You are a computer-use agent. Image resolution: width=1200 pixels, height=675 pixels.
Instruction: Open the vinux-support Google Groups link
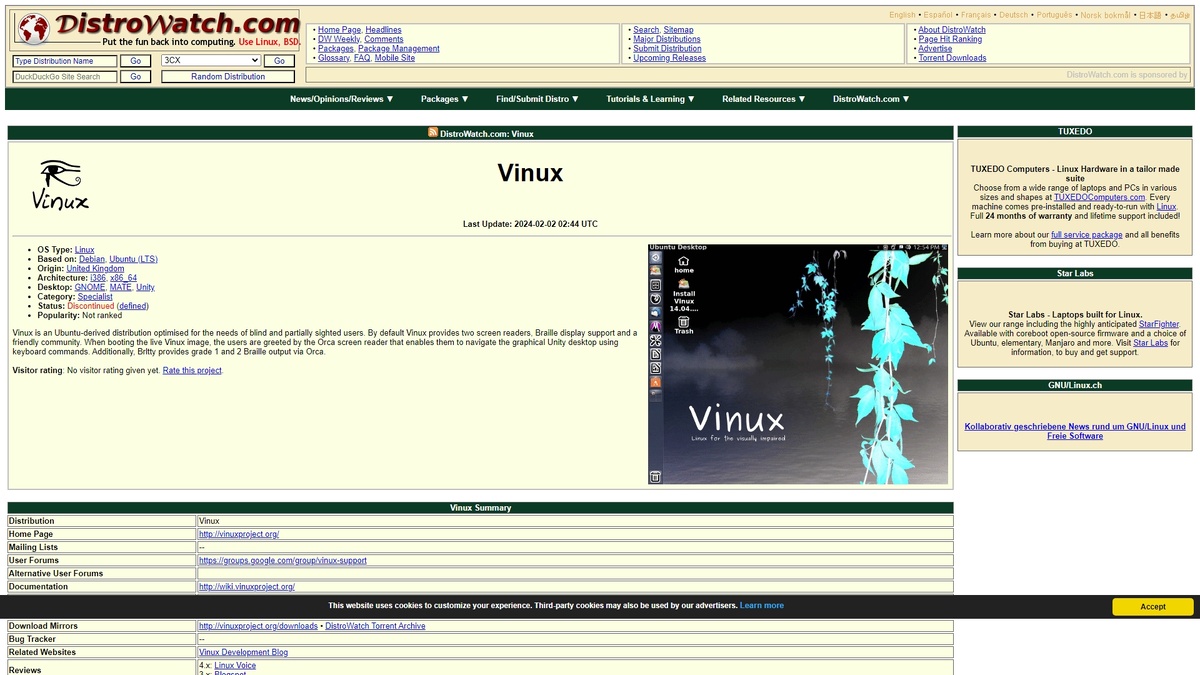[283, 560]
